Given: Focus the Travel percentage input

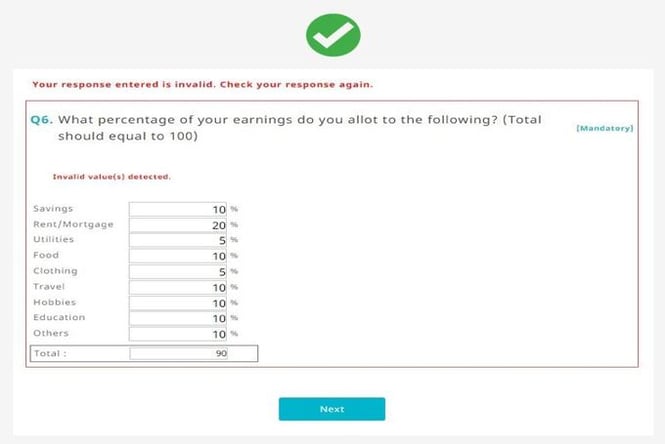Looking at the screenshot, I should [178, 287].
